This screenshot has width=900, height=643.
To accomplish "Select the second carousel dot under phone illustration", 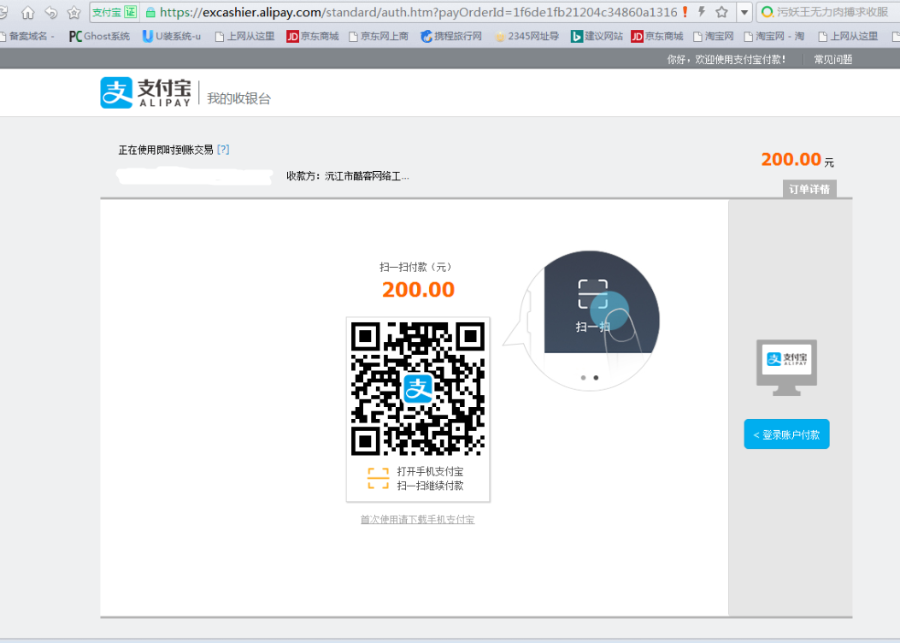I will (x=596, y=377).
